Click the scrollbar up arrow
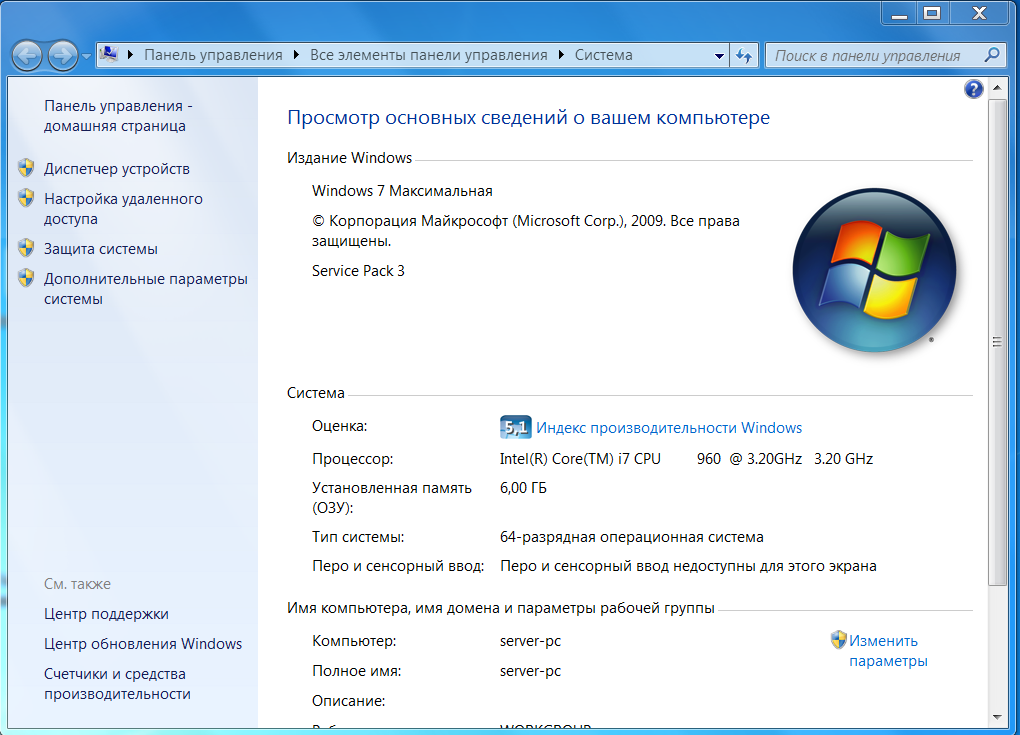 click(997, 88)
